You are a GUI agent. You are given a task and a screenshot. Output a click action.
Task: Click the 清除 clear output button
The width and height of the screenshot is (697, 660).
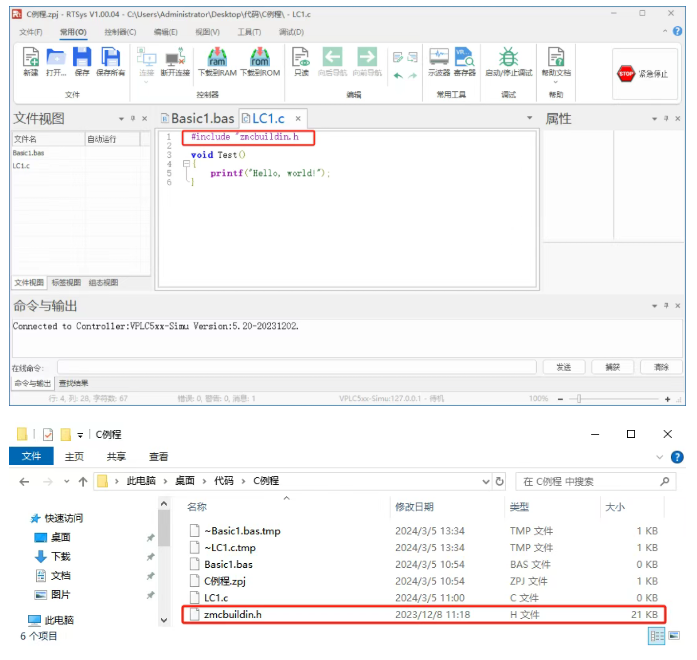(x=661, y=367)
